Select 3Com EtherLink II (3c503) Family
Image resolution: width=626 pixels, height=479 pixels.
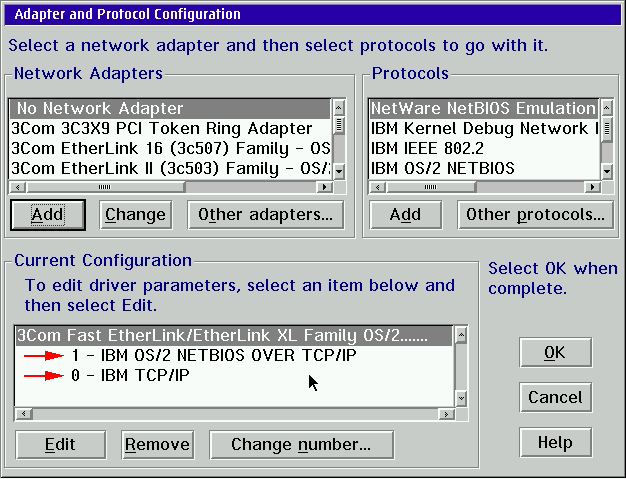[170, 168]
